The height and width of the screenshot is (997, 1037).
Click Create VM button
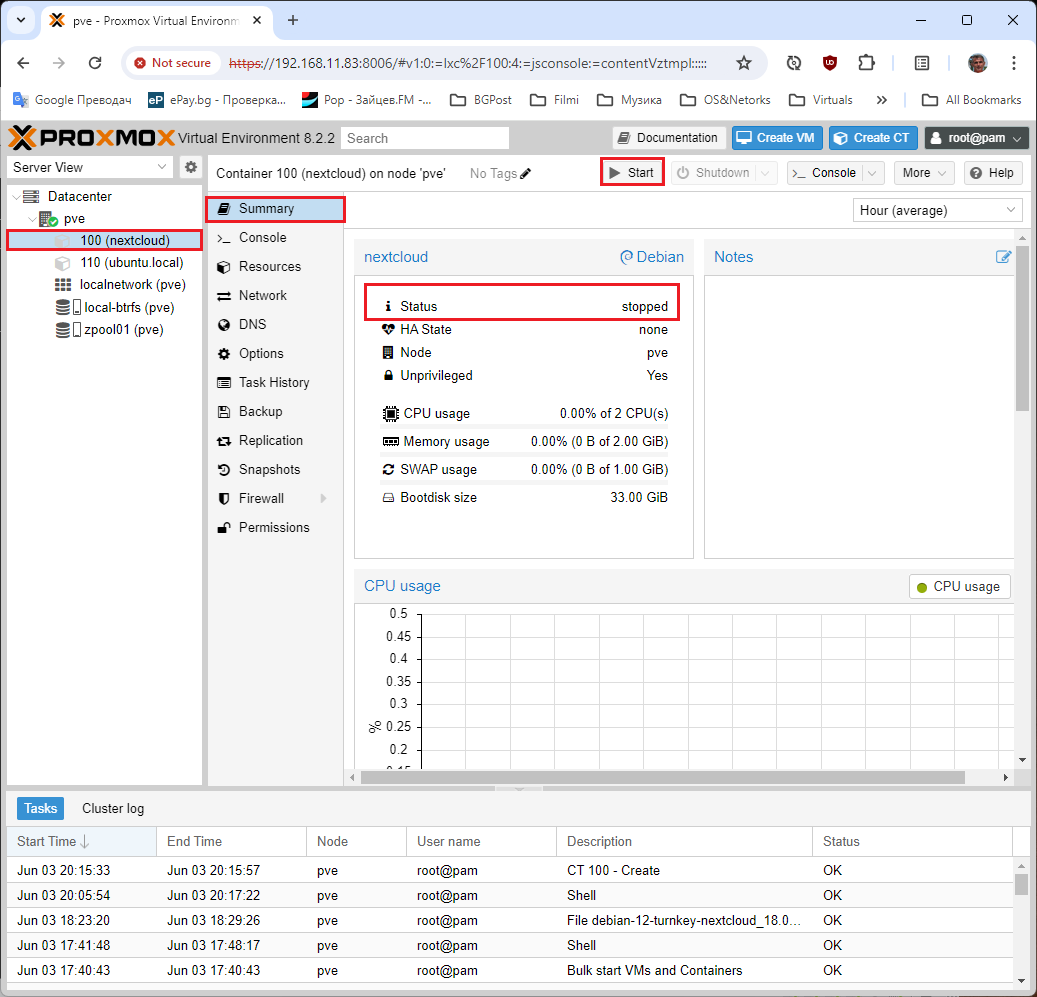coord(777,138)
